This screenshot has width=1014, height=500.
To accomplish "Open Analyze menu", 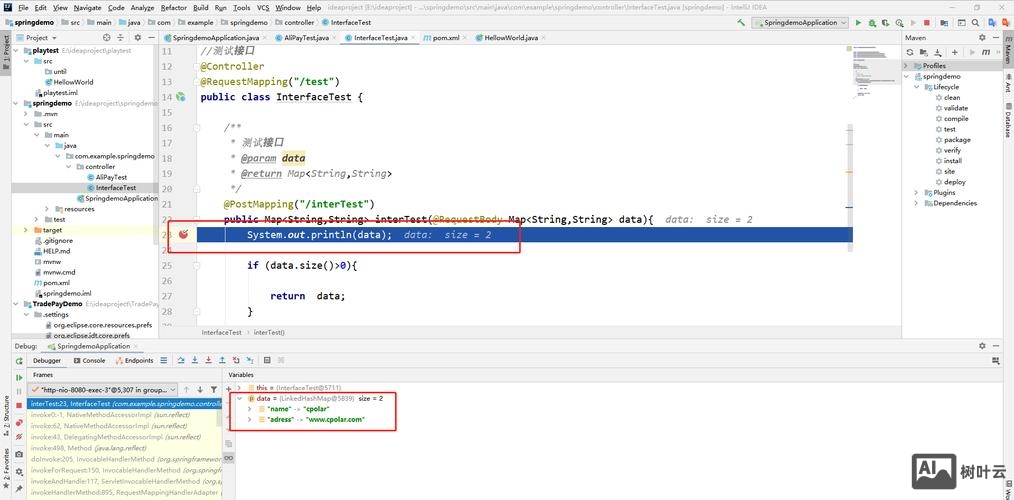I will point(142,8).
